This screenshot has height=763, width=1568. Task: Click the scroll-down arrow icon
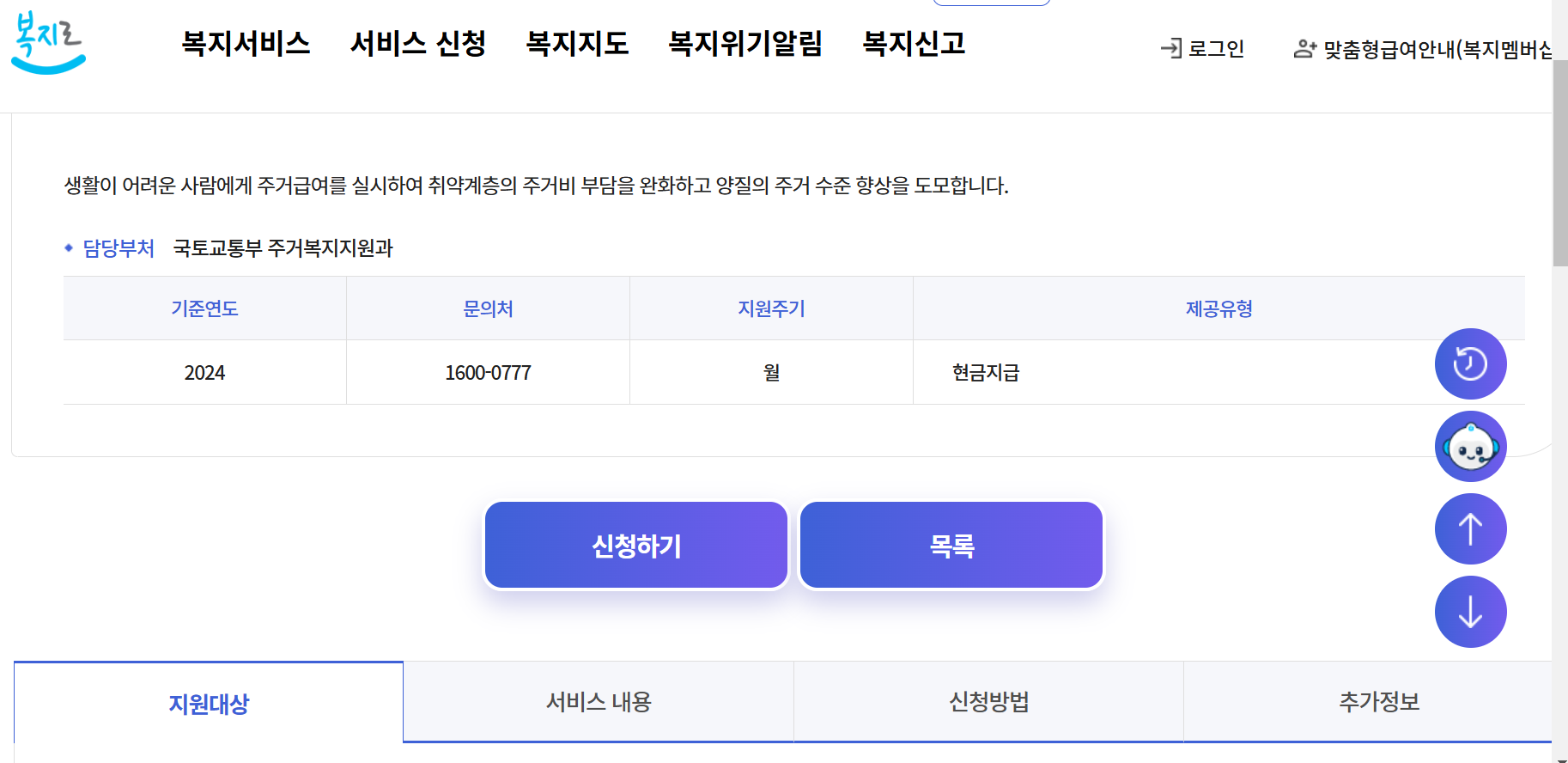point(1470,611)
